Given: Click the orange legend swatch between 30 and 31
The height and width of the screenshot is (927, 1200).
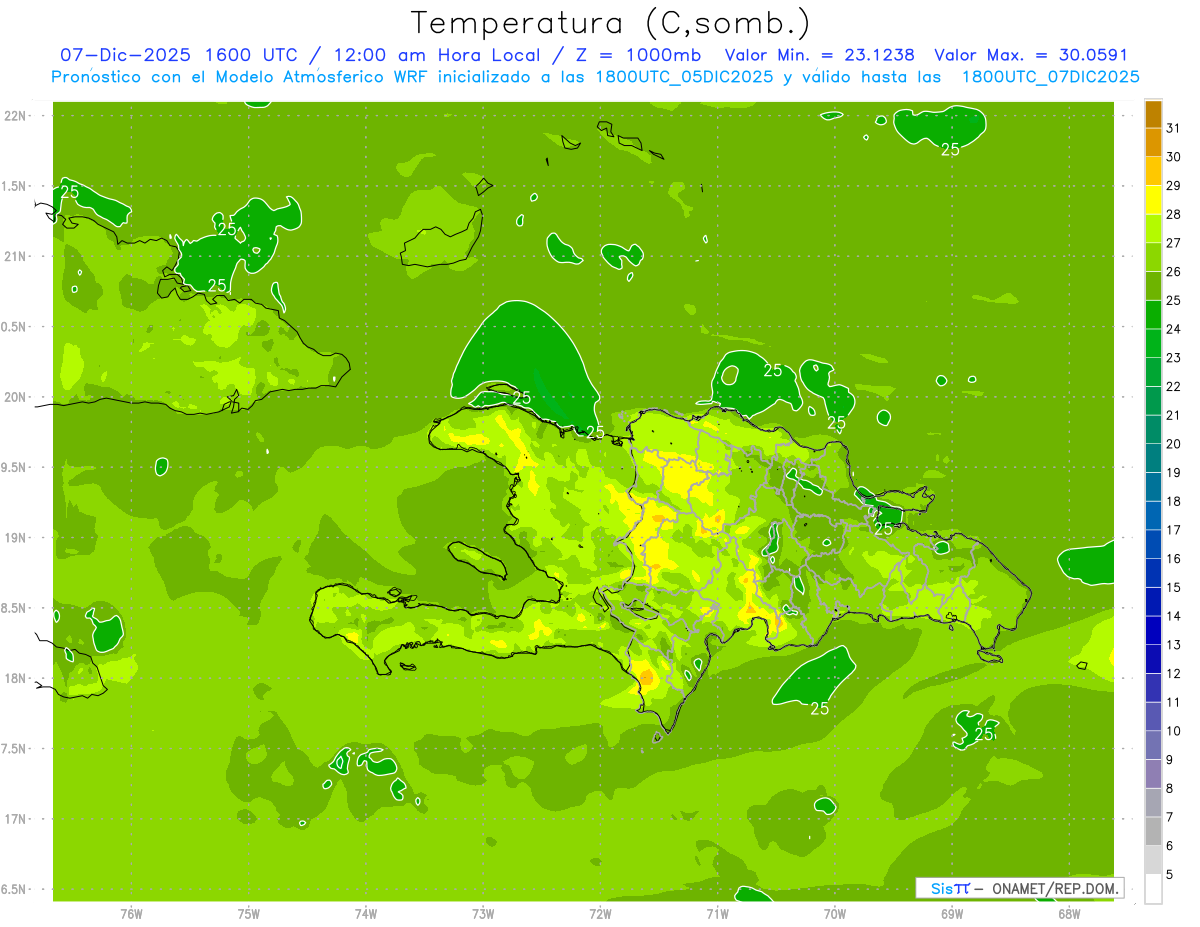Looking at the screenshot, I should click(1153, 142).
